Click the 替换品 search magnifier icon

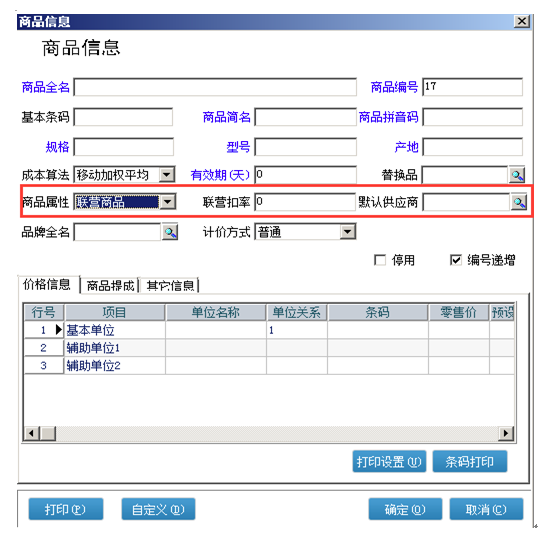pos(517,175)
